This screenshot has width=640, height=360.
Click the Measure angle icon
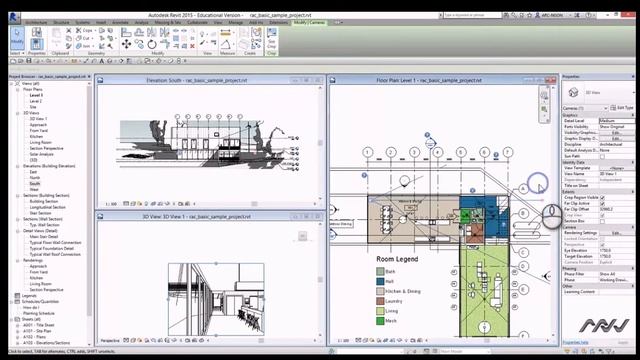225,44
